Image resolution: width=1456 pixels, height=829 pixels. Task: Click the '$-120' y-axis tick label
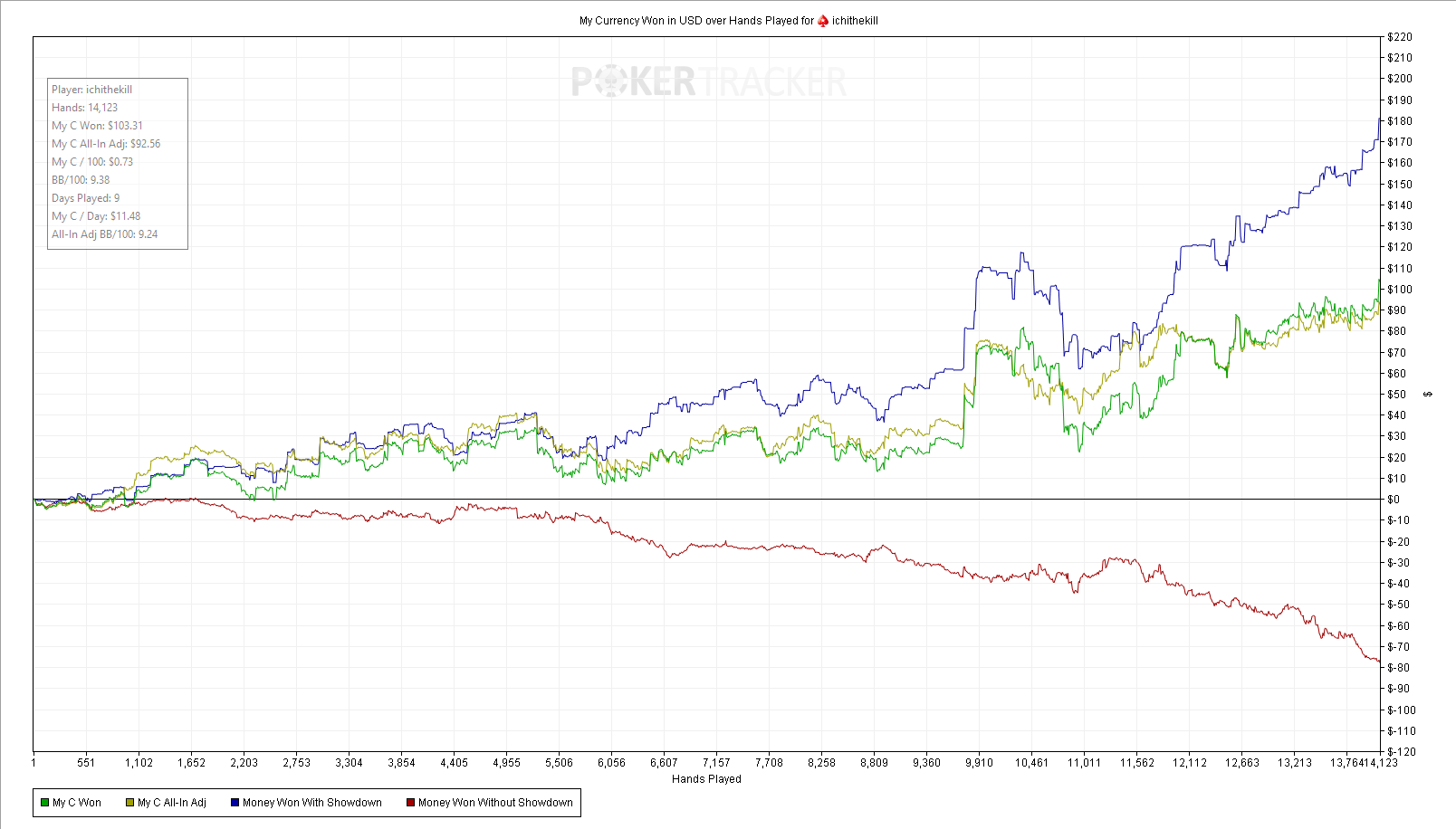1402,752
